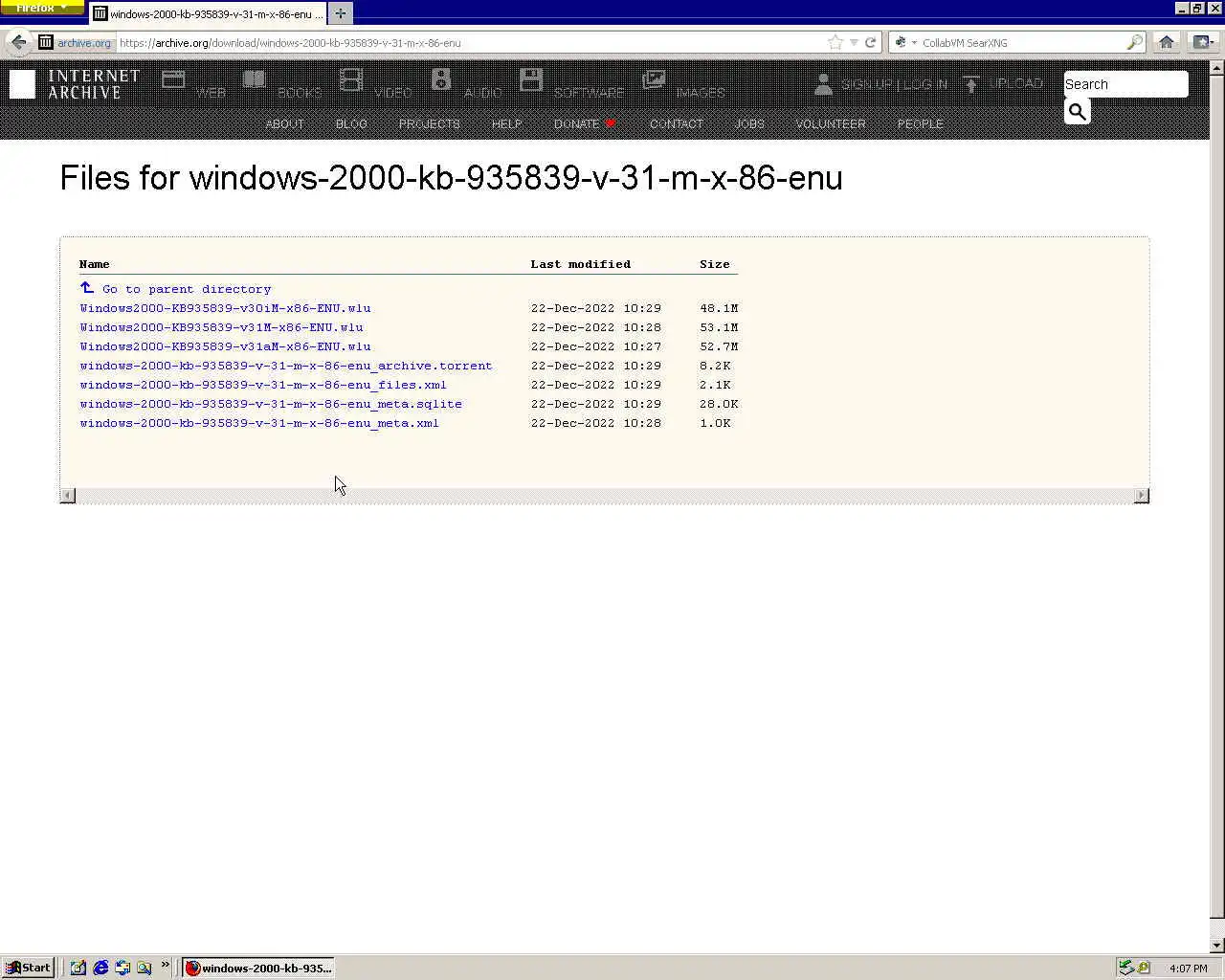Select the windows-2000-kb-935839 browser tab
This screenshot has width=1225, height=980.
(208, 14)
